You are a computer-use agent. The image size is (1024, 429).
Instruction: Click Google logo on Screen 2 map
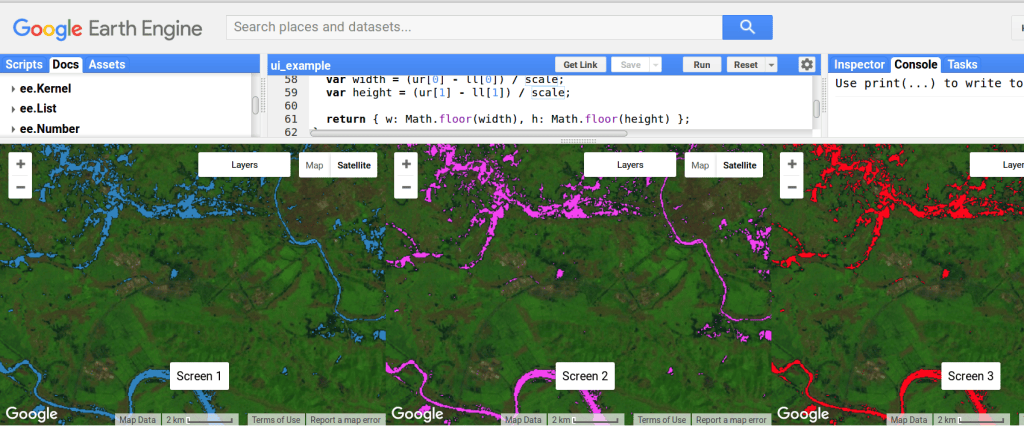tap(417, 413)
